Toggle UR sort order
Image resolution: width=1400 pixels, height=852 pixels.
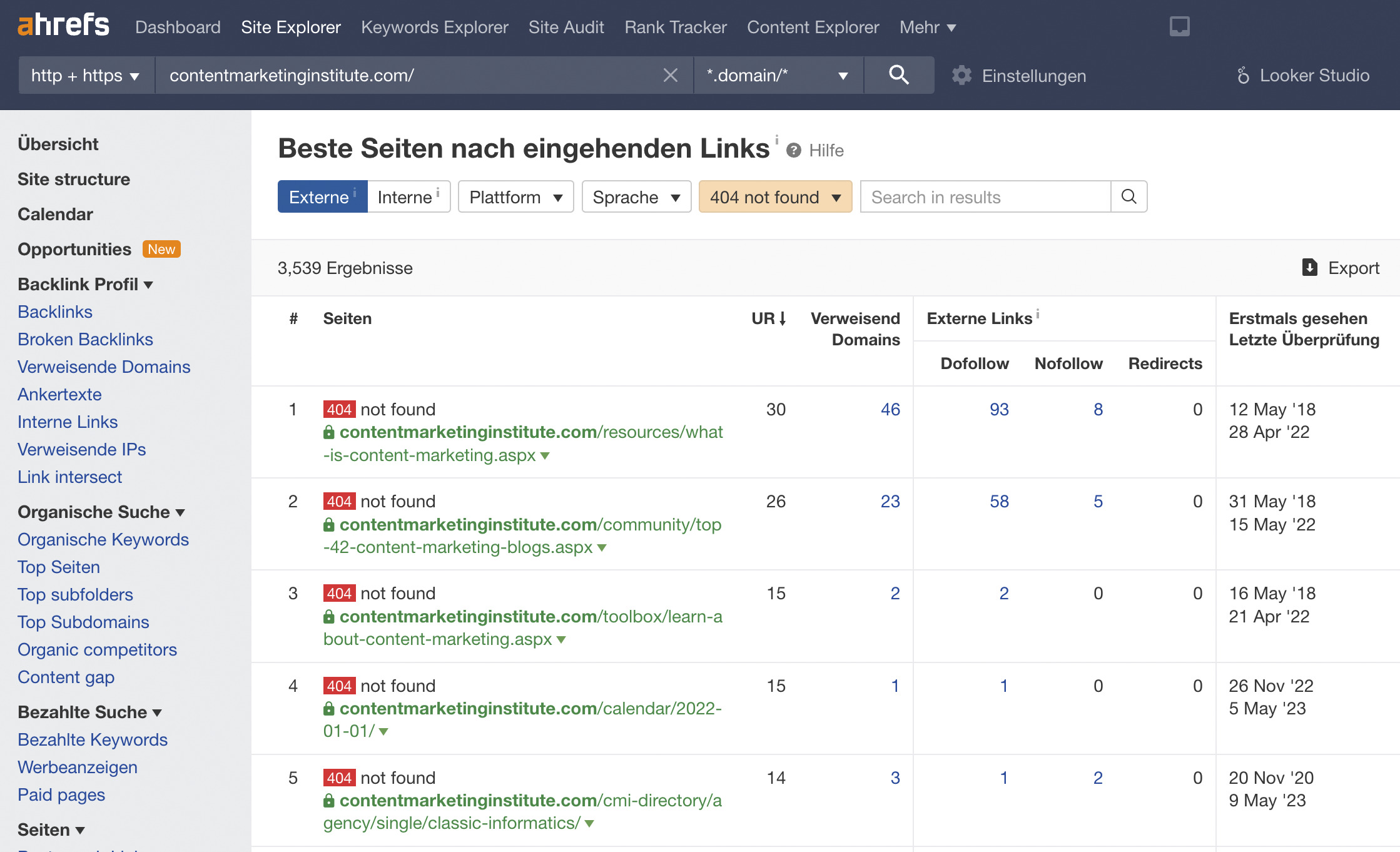(768, 318)
